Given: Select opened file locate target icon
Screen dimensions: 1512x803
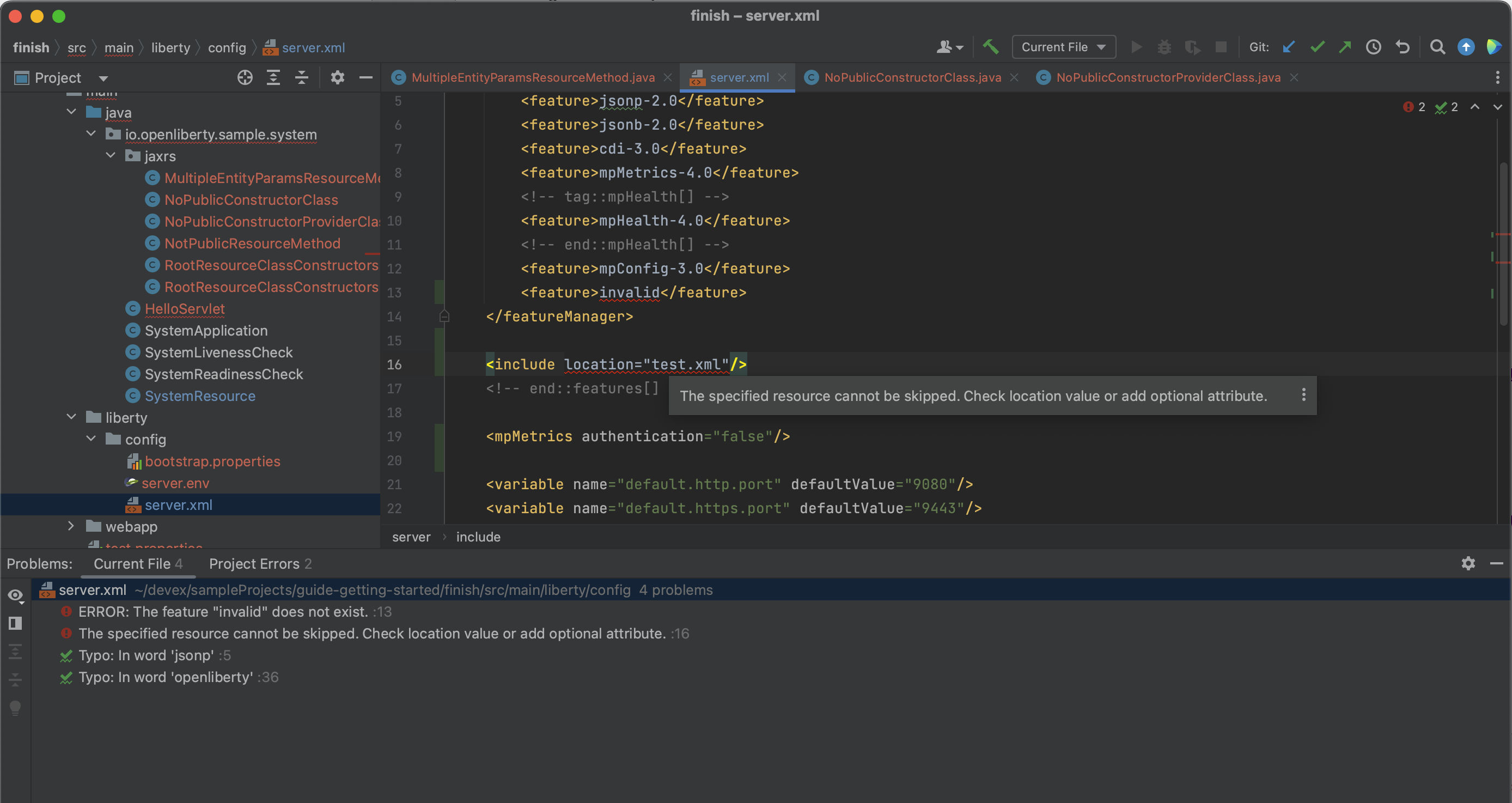Looking at the screenshot, I should (245, 77).
